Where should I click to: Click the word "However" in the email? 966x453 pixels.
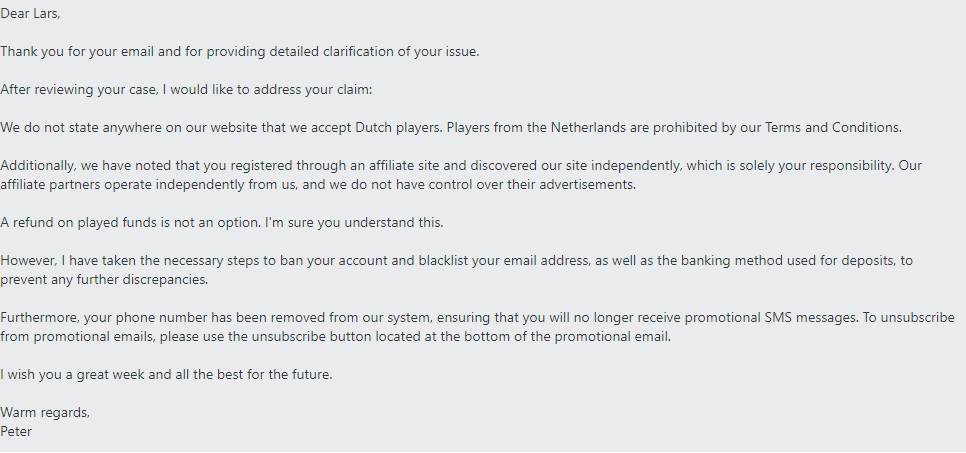point(29,260)
